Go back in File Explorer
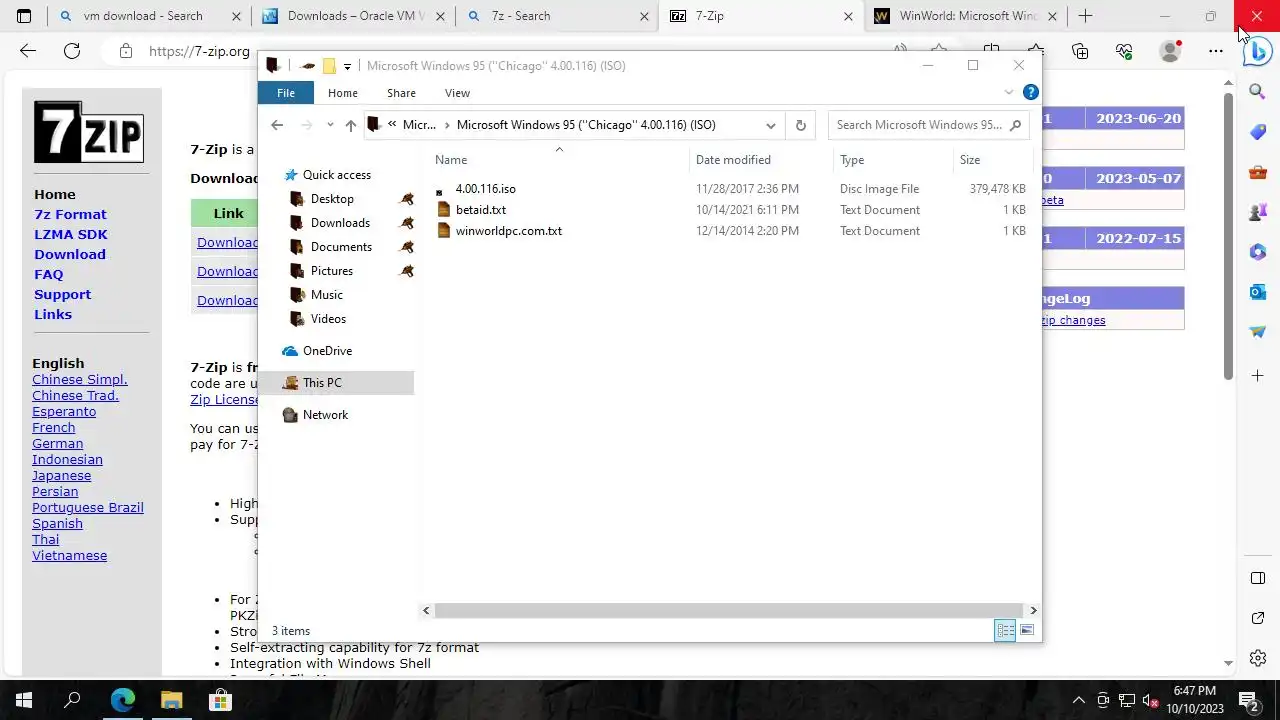Viewport: 1280px width, 720px height. [277, 125]
